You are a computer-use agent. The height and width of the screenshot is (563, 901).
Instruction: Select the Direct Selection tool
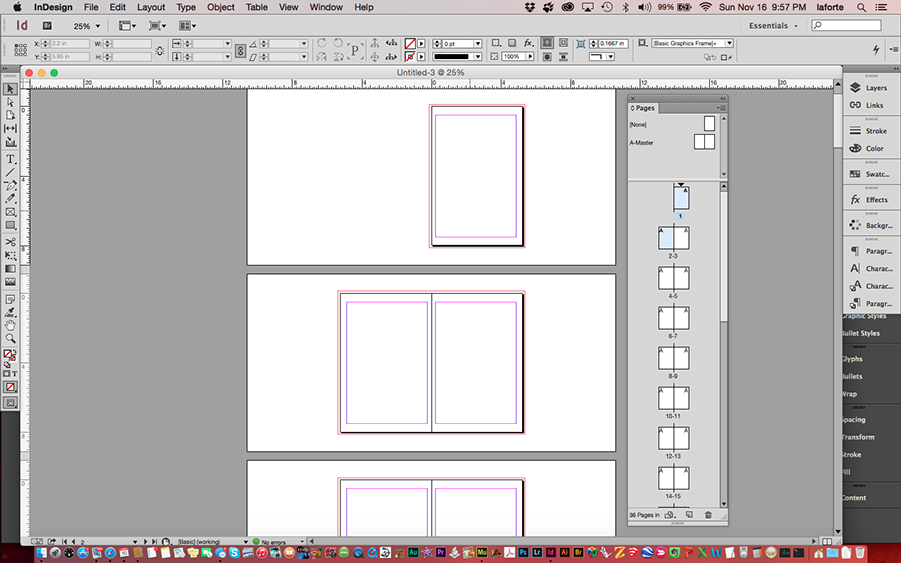click(10, 102)
